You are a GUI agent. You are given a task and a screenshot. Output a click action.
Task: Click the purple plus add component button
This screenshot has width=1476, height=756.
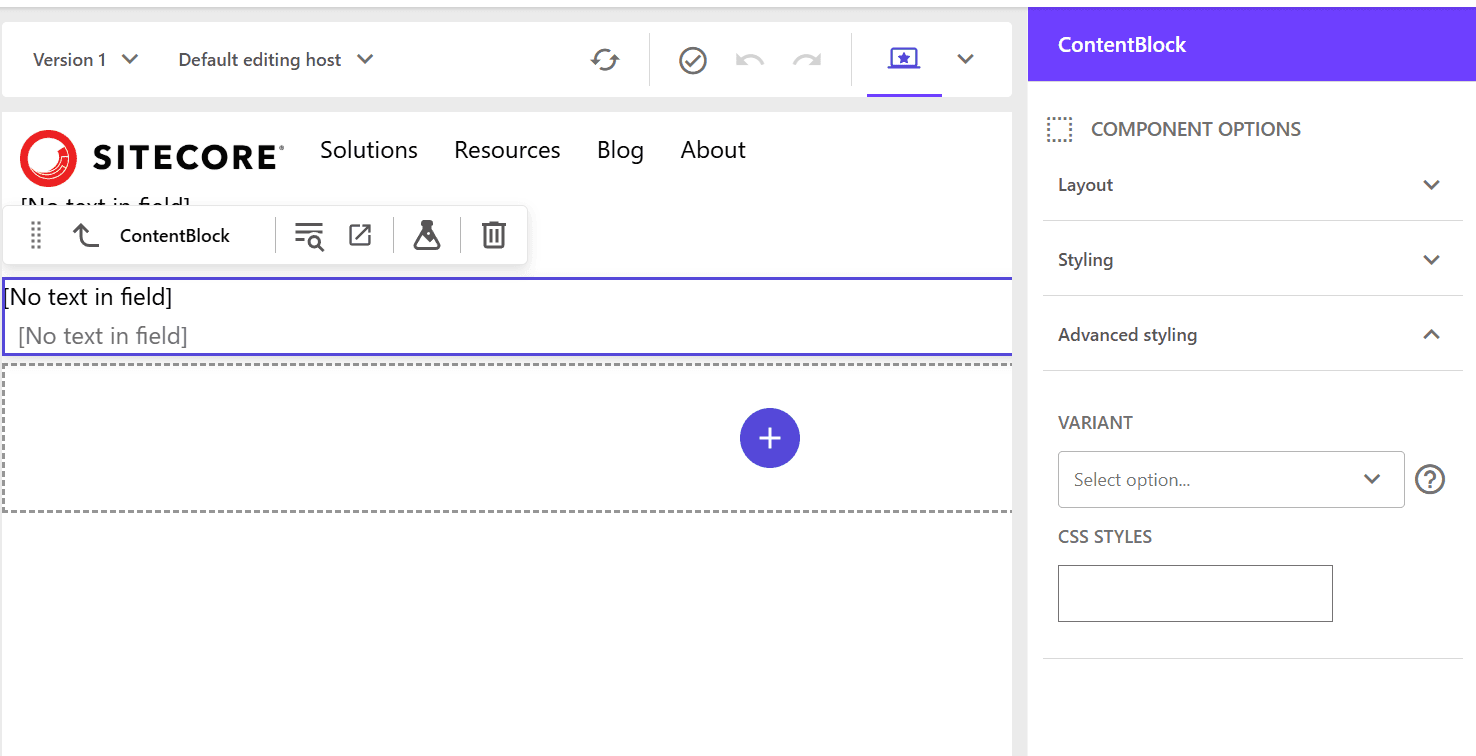pyautogui.click(x=770, y=438)
